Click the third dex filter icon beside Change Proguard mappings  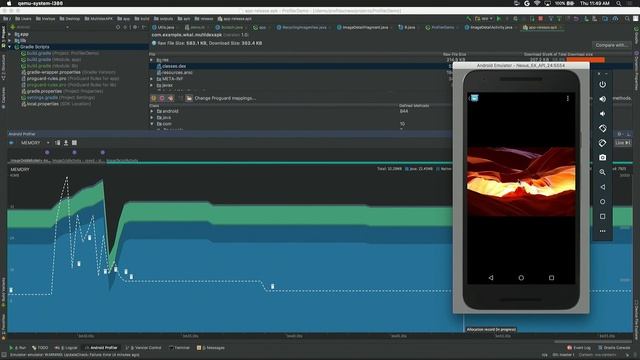point(171,98)
